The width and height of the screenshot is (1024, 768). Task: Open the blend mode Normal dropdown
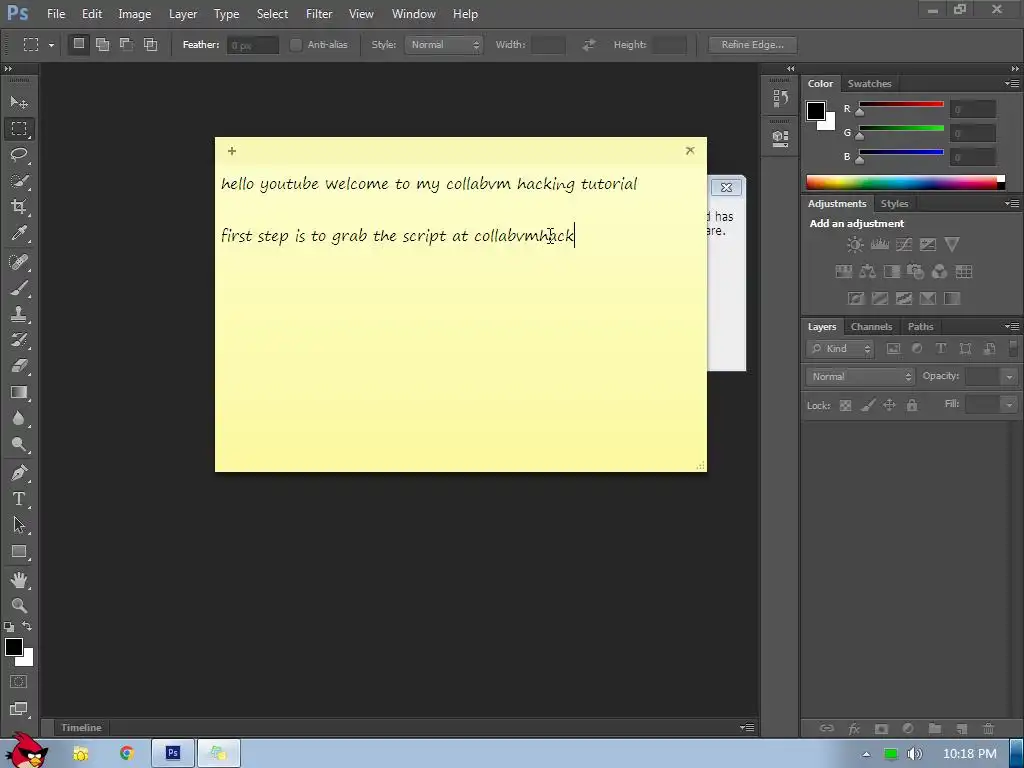pos(860,376)
